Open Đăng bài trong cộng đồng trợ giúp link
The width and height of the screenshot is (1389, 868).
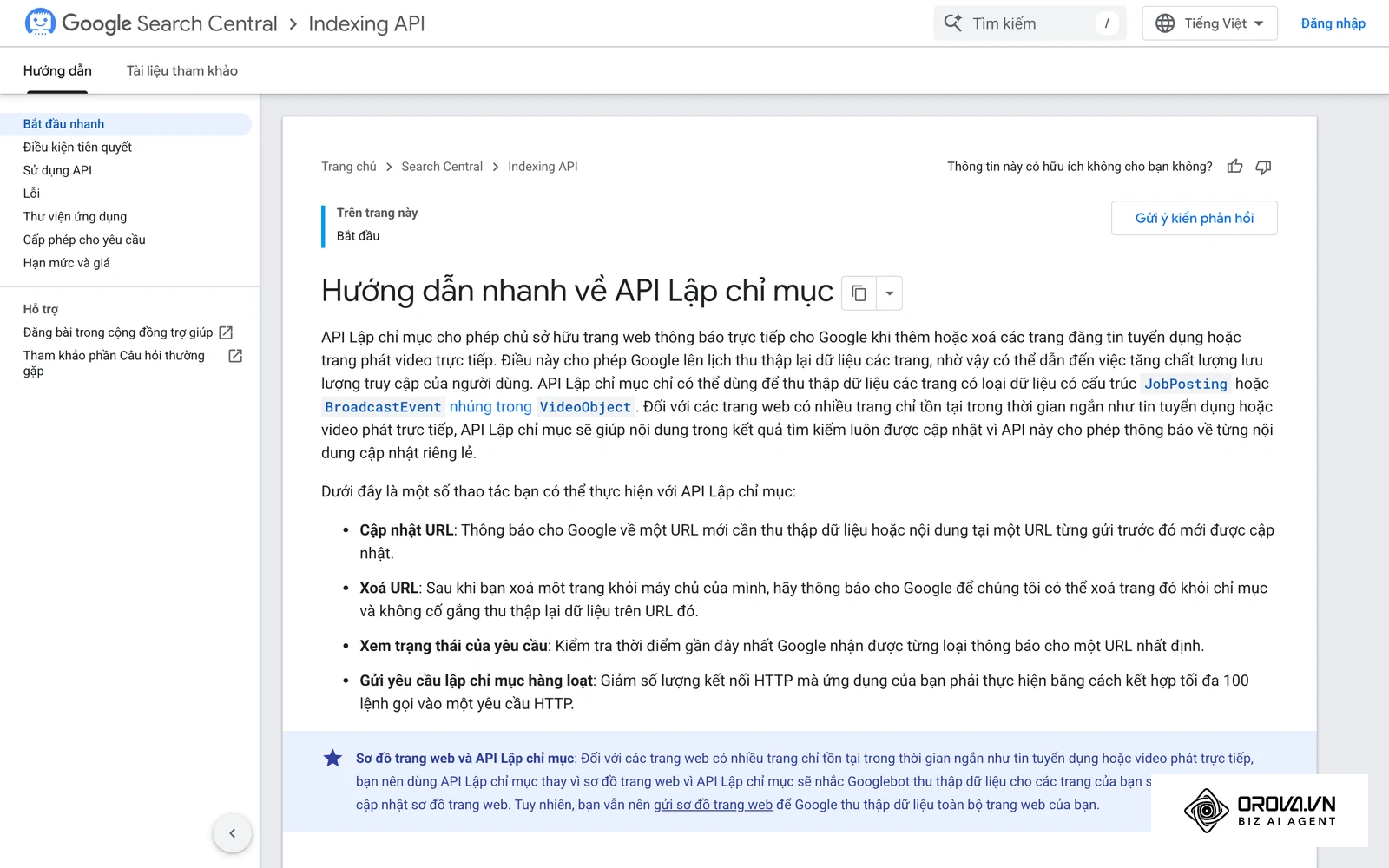pyautogui.click(x=118, y=332)
